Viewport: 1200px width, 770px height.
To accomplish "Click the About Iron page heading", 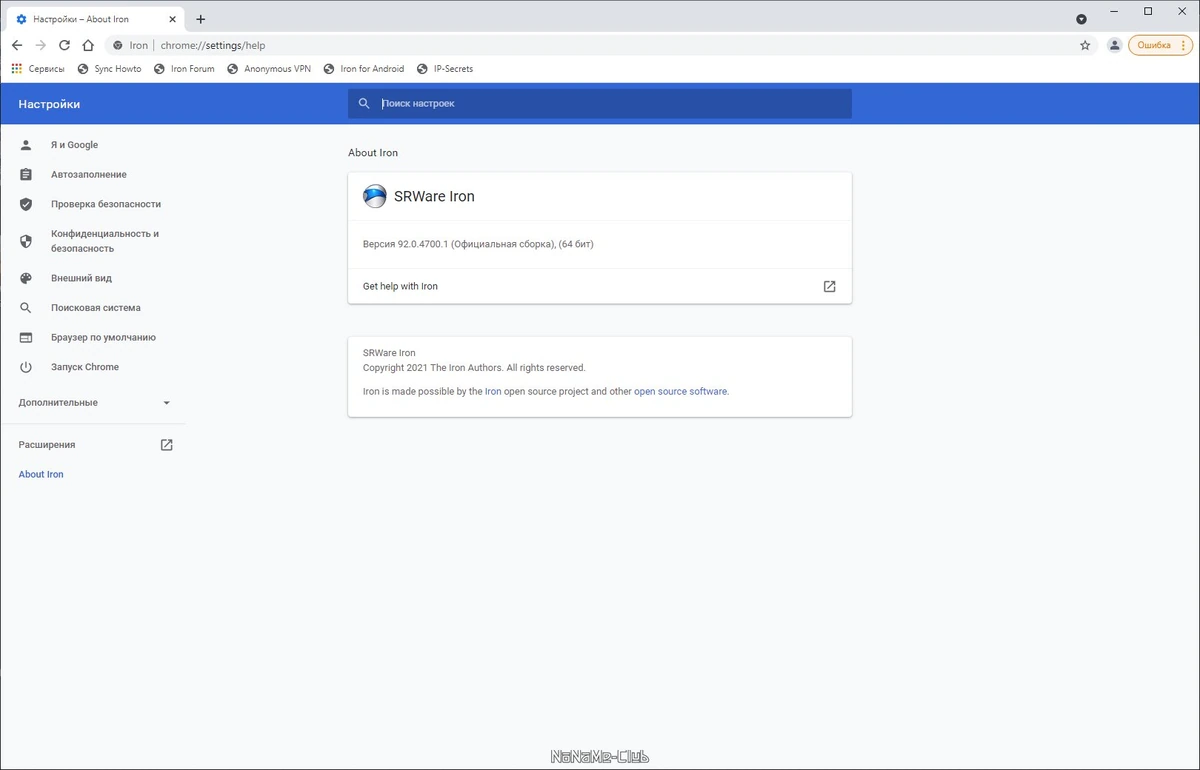I will tap(373, 153).
